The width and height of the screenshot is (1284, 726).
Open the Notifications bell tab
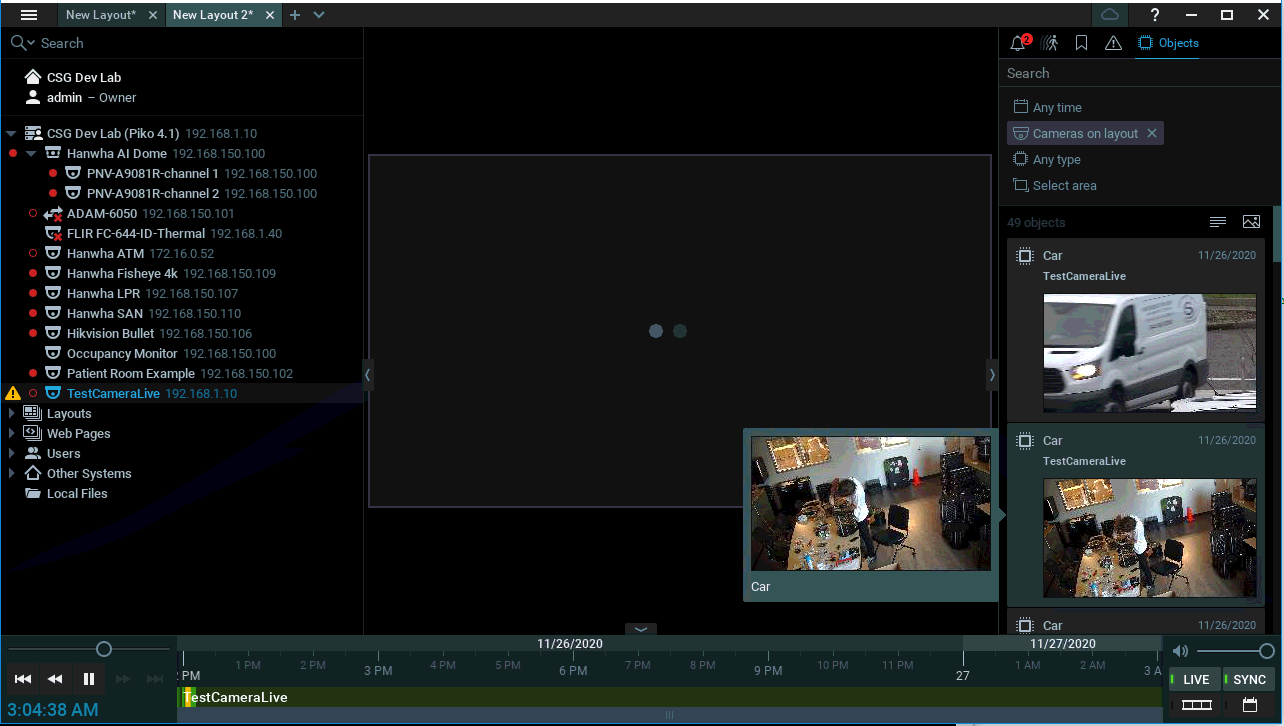click(x=1019, y=43)
